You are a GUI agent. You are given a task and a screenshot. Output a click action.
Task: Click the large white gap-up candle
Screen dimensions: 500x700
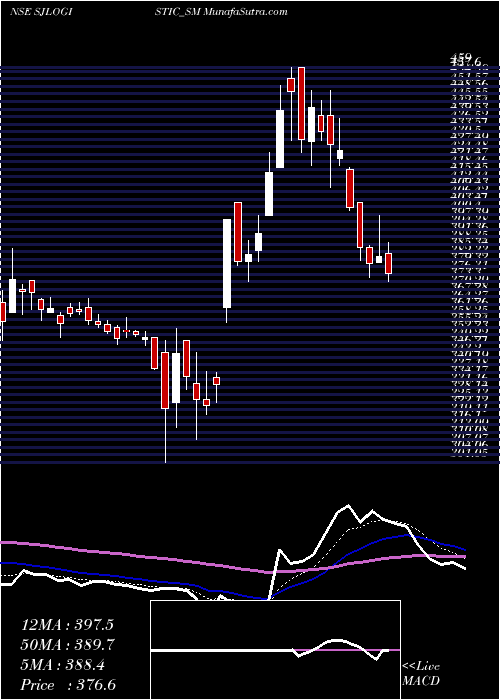point(227,263)
